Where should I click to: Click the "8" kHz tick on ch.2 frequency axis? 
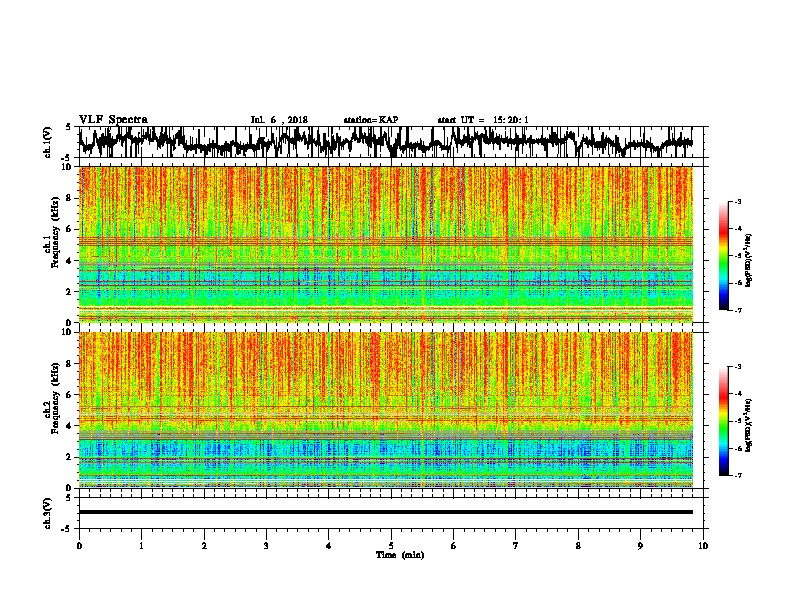point(69,363)
